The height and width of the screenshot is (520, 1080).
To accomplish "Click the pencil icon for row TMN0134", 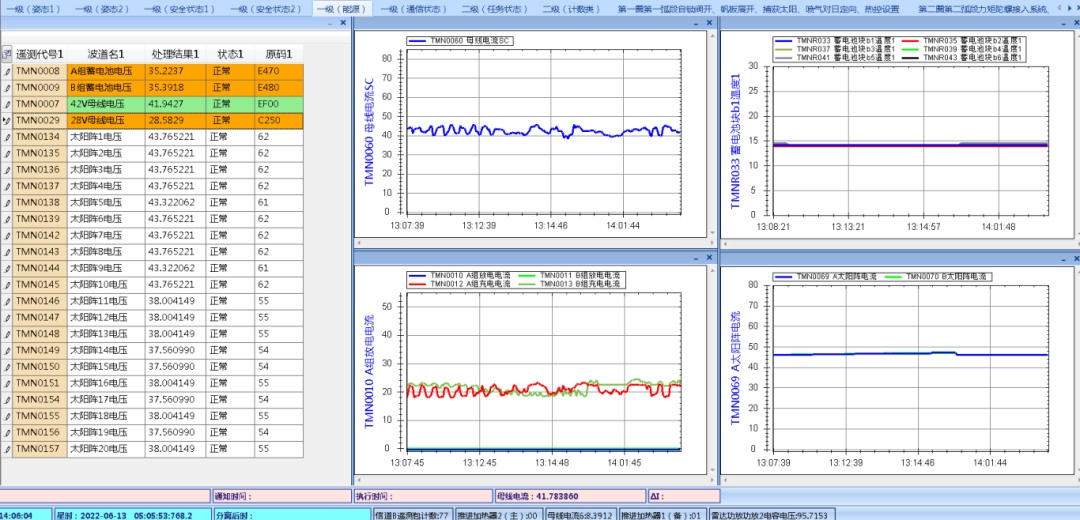I will tap(6, 136).
